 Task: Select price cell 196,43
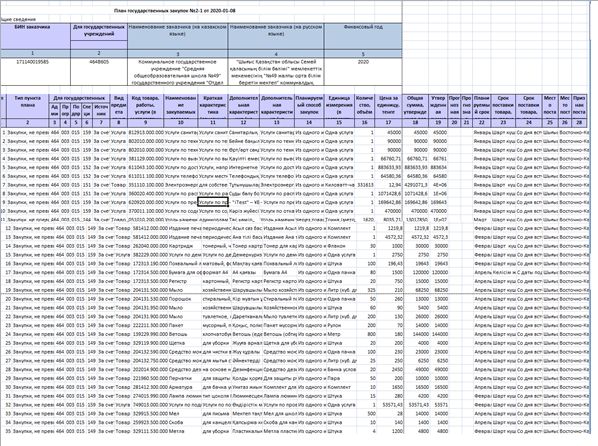pos(390,264)
